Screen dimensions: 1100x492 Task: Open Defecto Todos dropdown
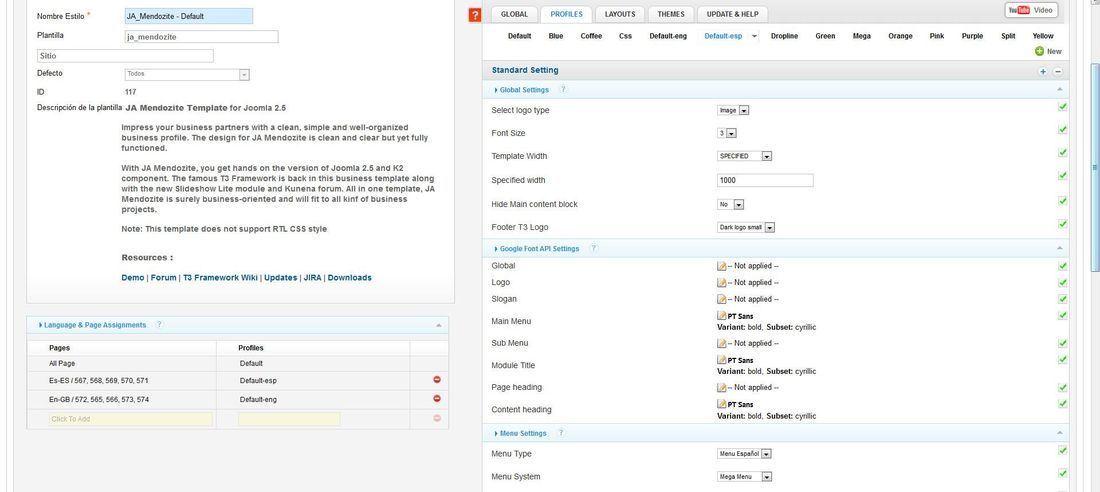click(187, 74)
